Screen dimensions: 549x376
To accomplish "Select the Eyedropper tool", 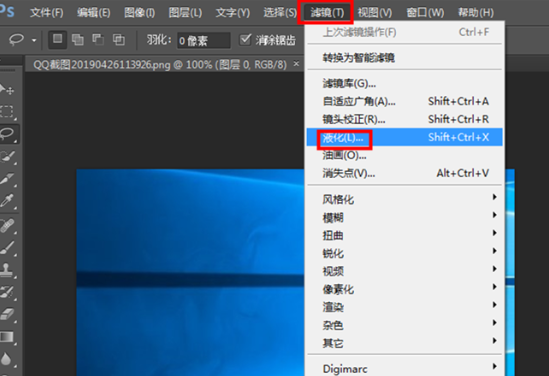I will [x=7, y=201].
